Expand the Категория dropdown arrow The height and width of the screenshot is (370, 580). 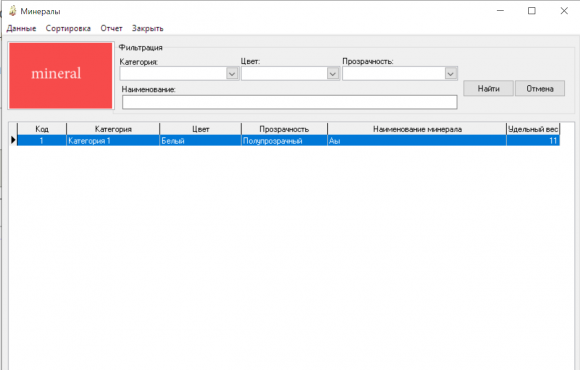pos(232,74)
